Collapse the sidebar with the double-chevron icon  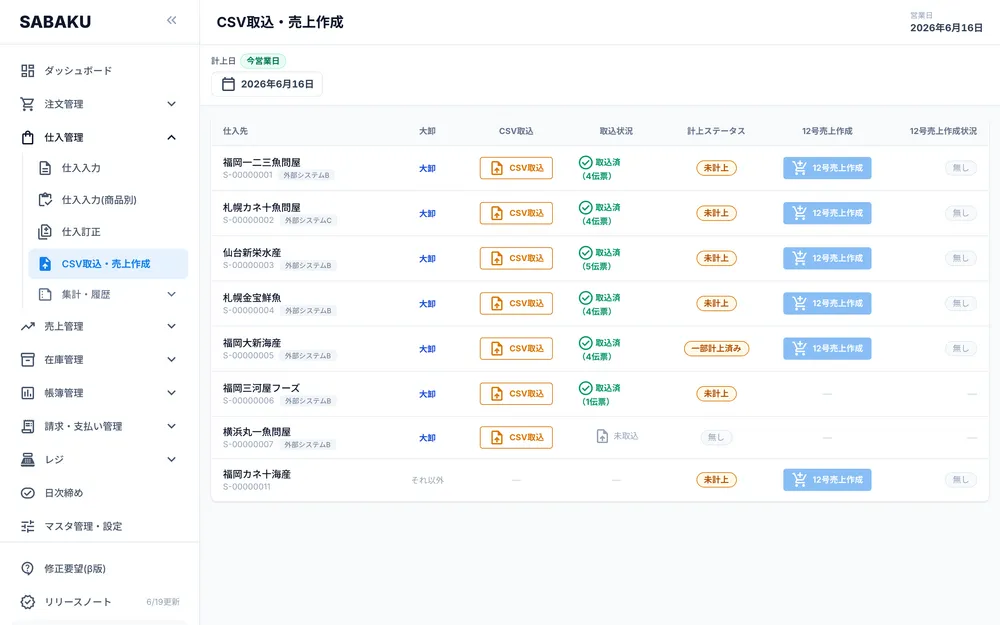(x=172, y=20)
